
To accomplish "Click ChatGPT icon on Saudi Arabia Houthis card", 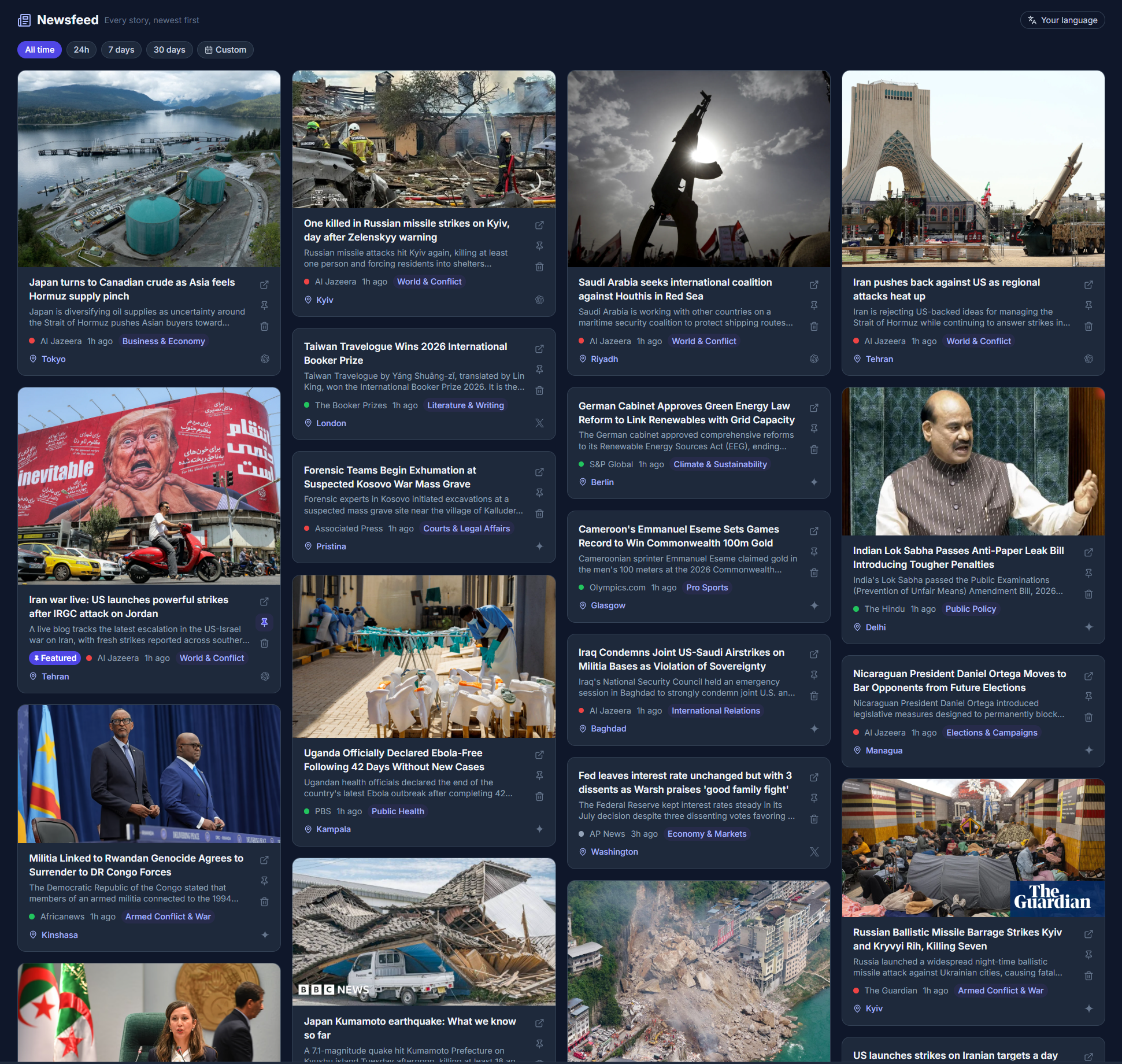I will 814,359.
